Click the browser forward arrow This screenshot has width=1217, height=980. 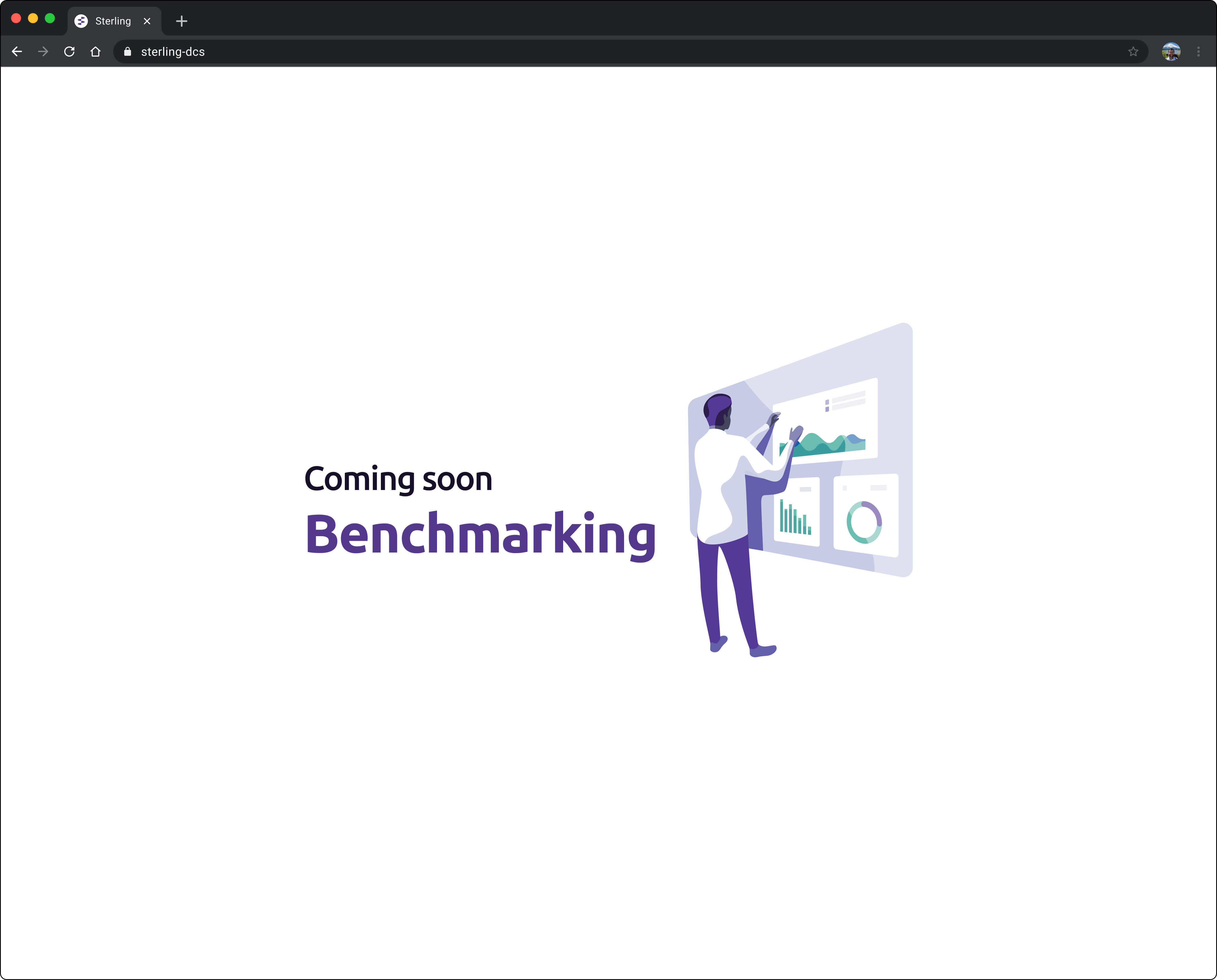pyautogui.click(x=43, y=52)
